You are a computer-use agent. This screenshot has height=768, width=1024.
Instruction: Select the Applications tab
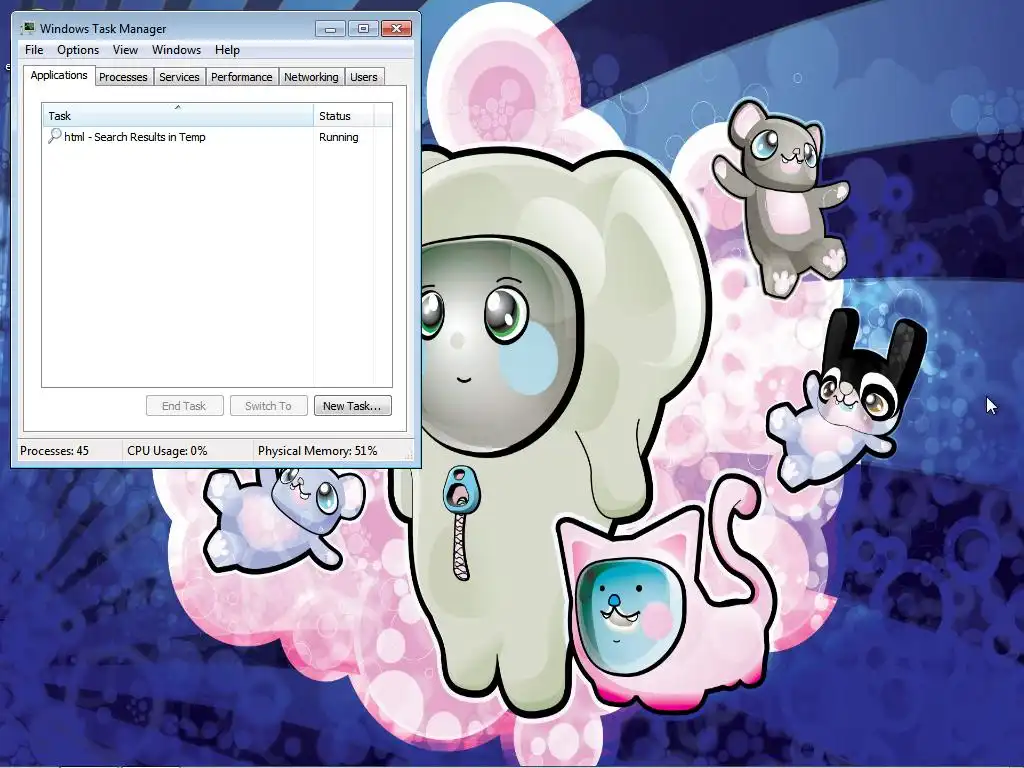tap(59, 75)
